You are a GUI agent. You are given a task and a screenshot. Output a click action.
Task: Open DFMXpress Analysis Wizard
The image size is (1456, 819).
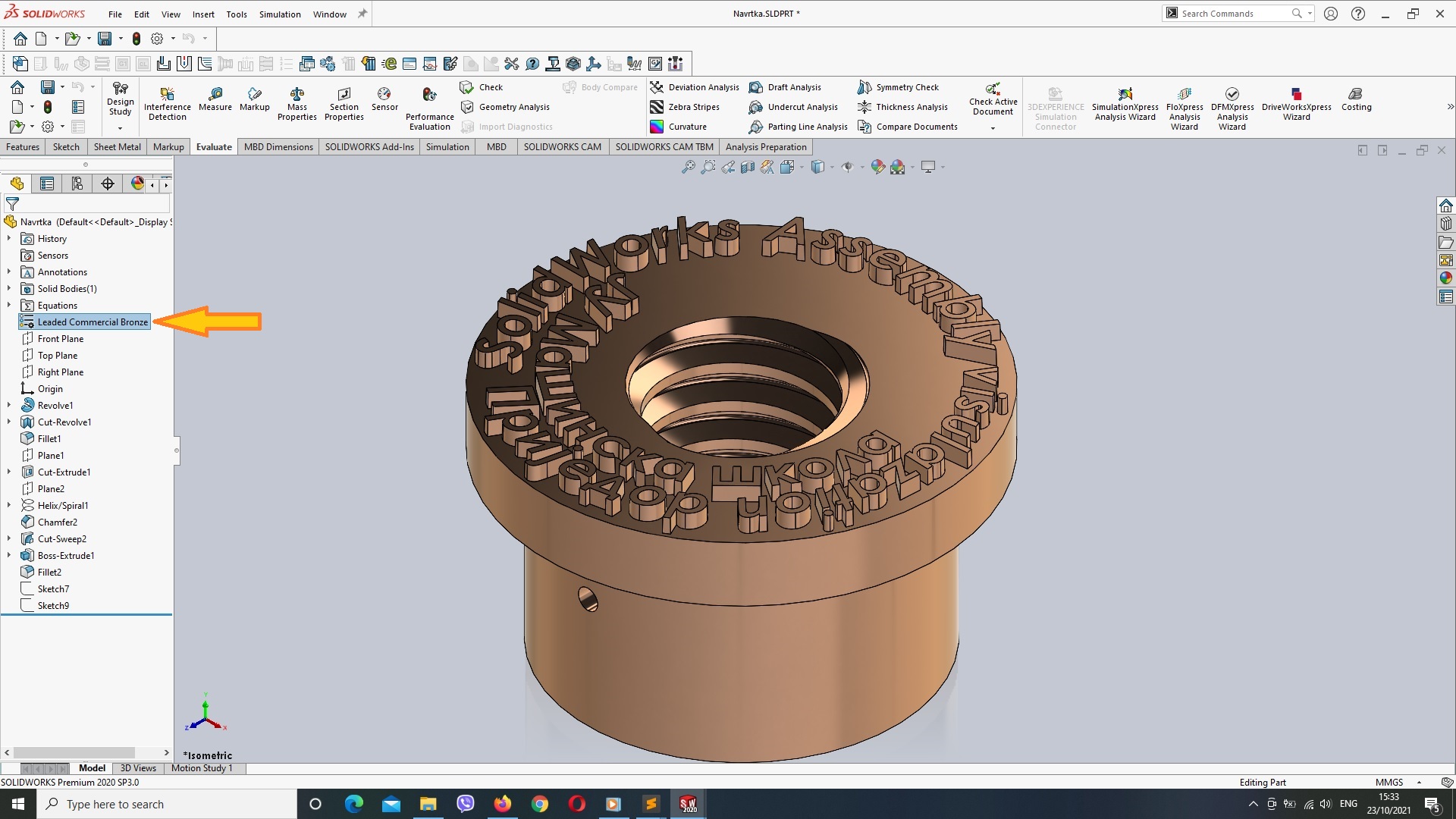[1232, 108]
